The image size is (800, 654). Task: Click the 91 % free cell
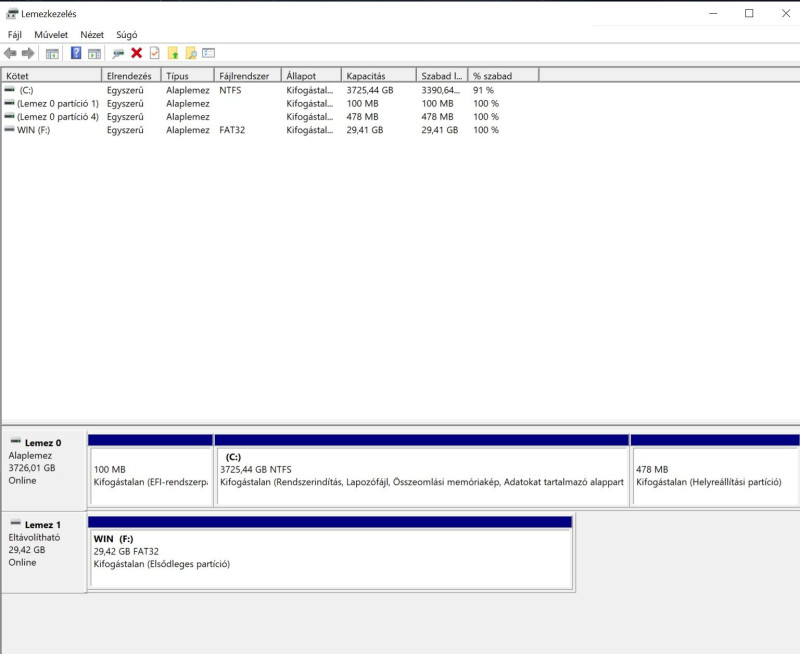tap(483, 90)
